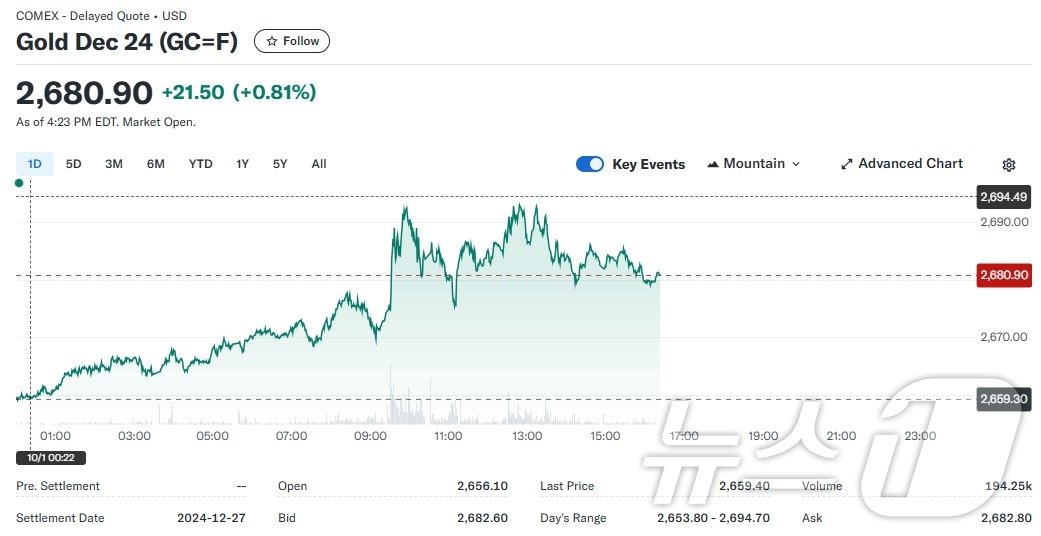Click the 2,694.49 day high price label

(x=1003, y=197)
